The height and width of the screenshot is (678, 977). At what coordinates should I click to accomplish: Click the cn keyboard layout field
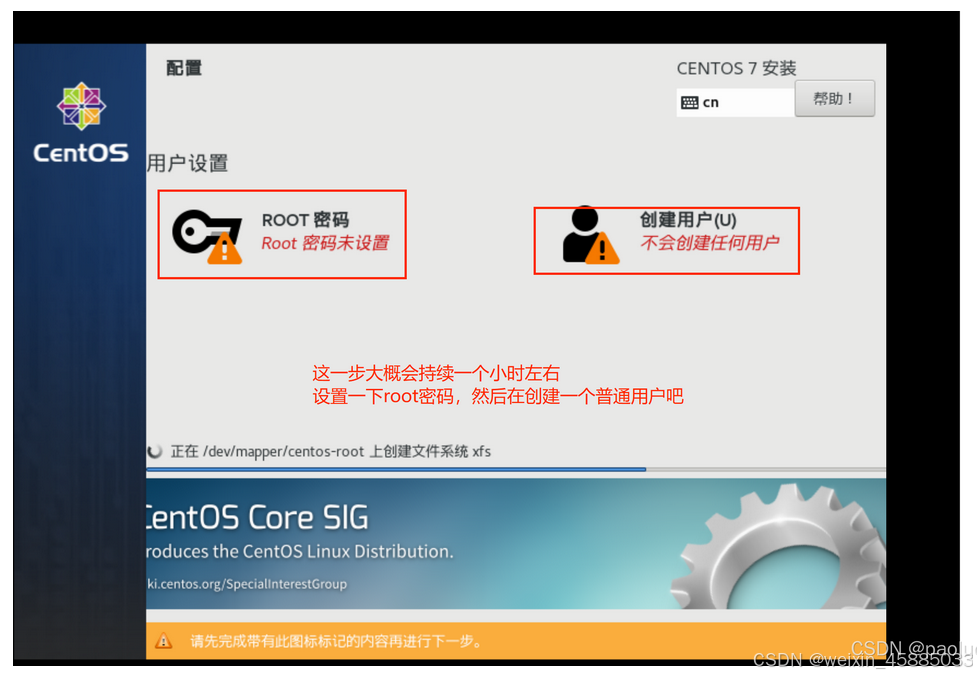pos(735,102)
